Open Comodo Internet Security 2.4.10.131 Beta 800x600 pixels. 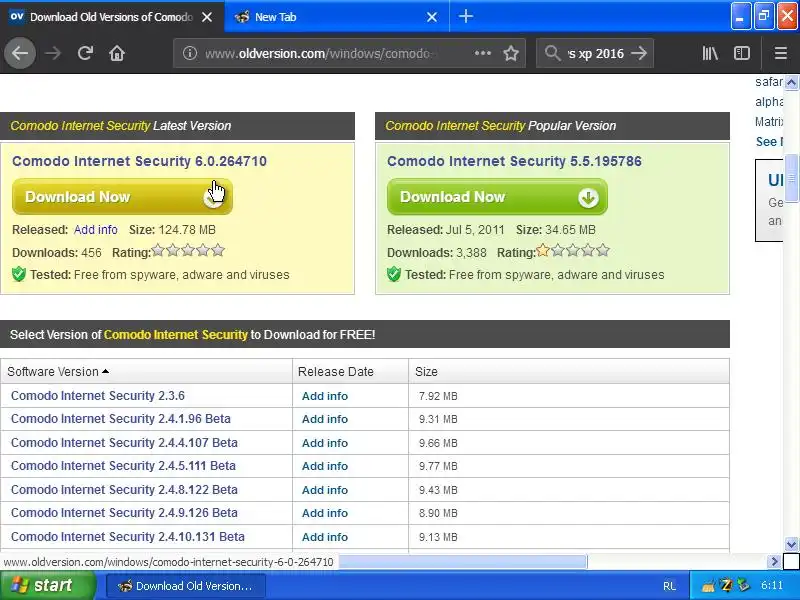[128, 537]
